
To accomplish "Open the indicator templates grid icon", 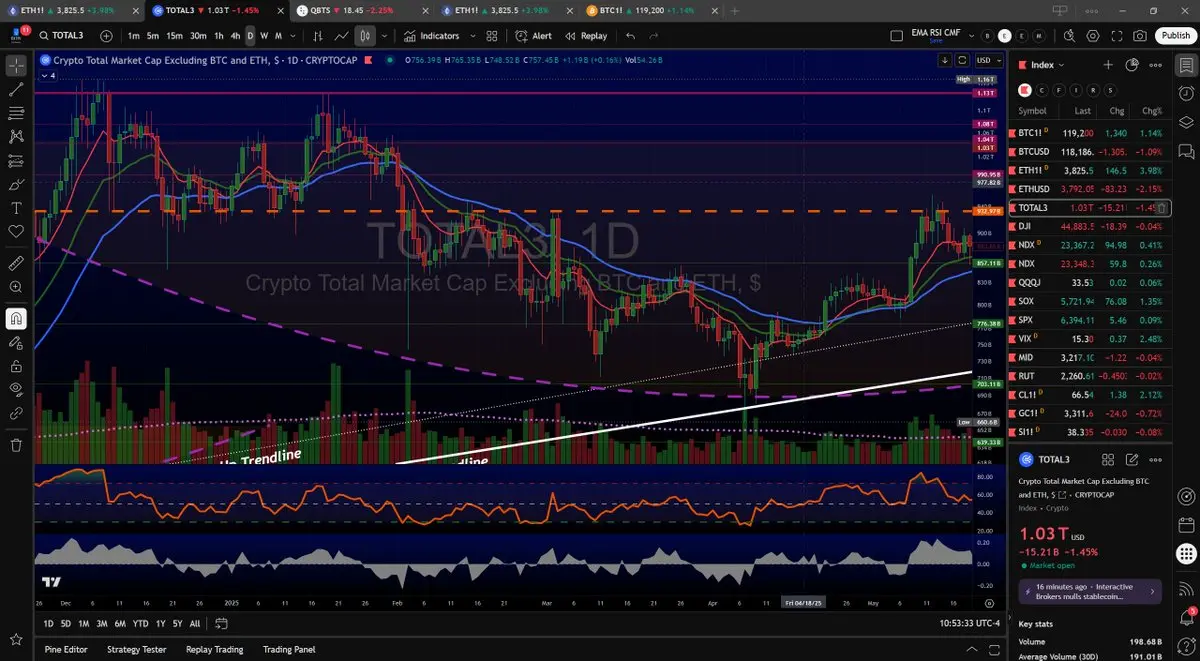I will [492, 35].
